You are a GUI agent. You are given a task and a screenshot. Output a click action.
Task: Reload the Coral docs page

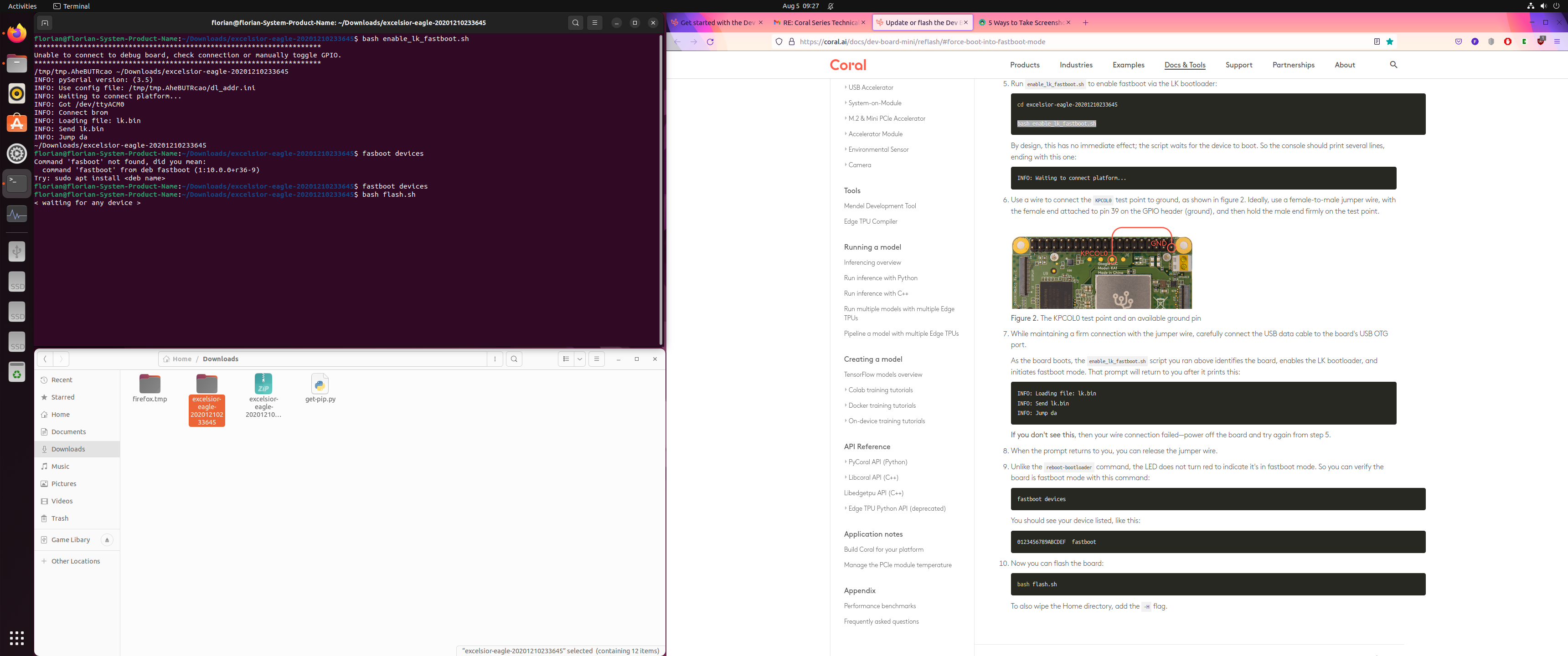coord(710,42)
